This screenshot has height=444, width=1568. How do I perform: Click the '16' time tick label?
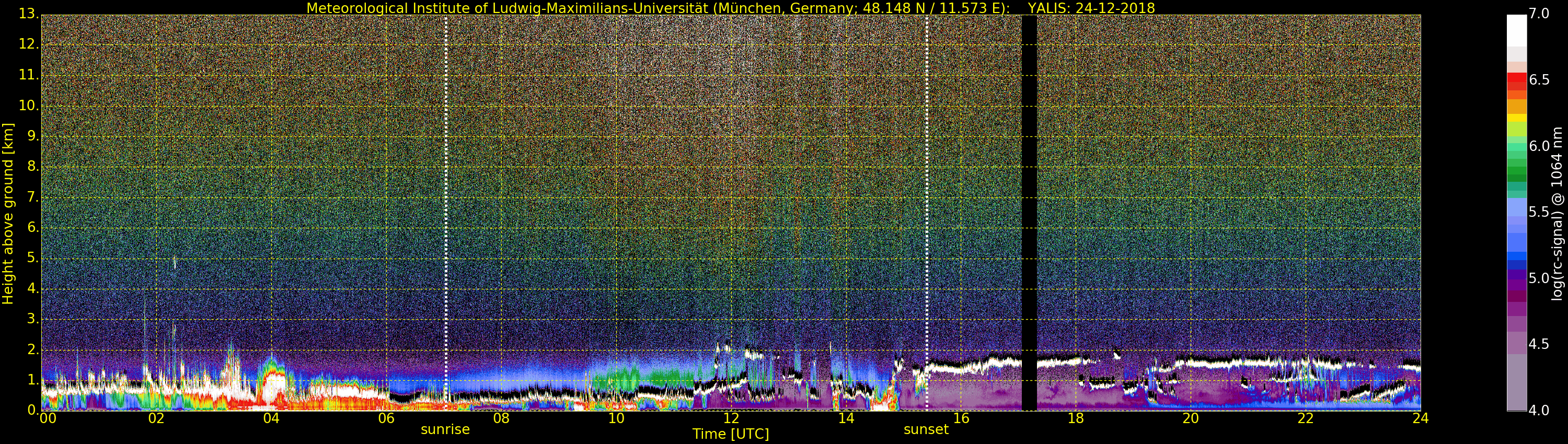[961, 418]
